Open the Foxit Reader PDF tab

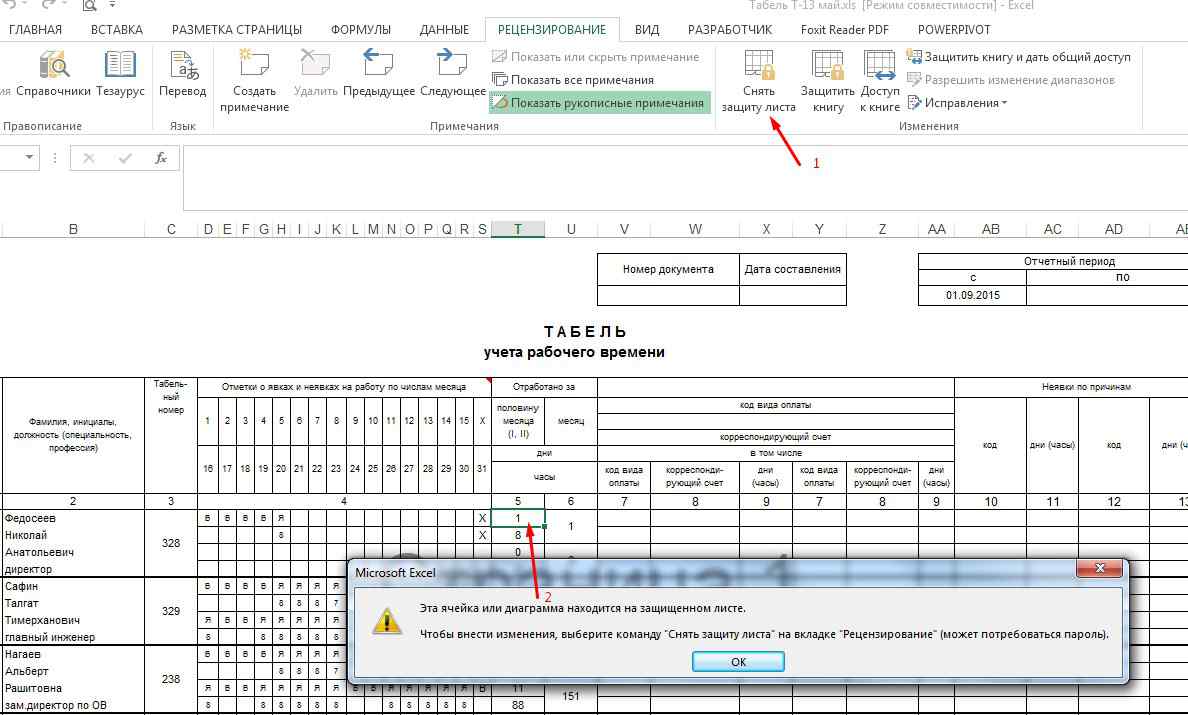click(845, 30)
